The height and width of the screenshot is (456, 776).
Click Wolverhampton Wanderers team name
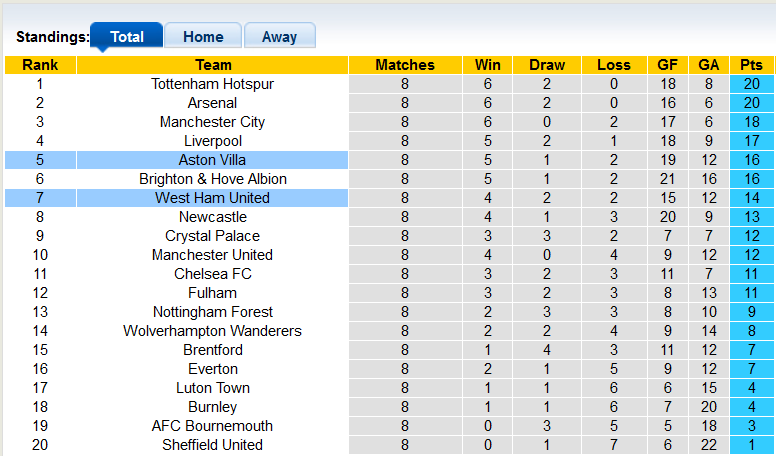click(212, 331)
